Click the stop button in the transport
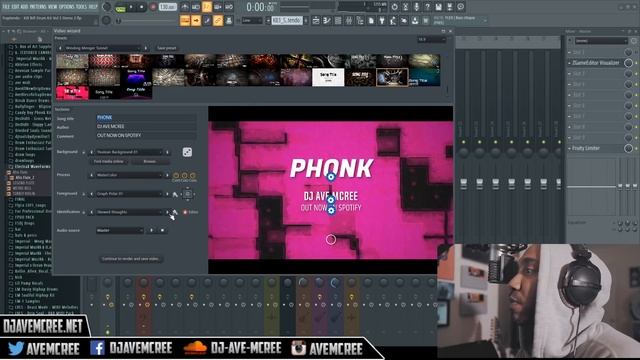 [x=142, y=7]
